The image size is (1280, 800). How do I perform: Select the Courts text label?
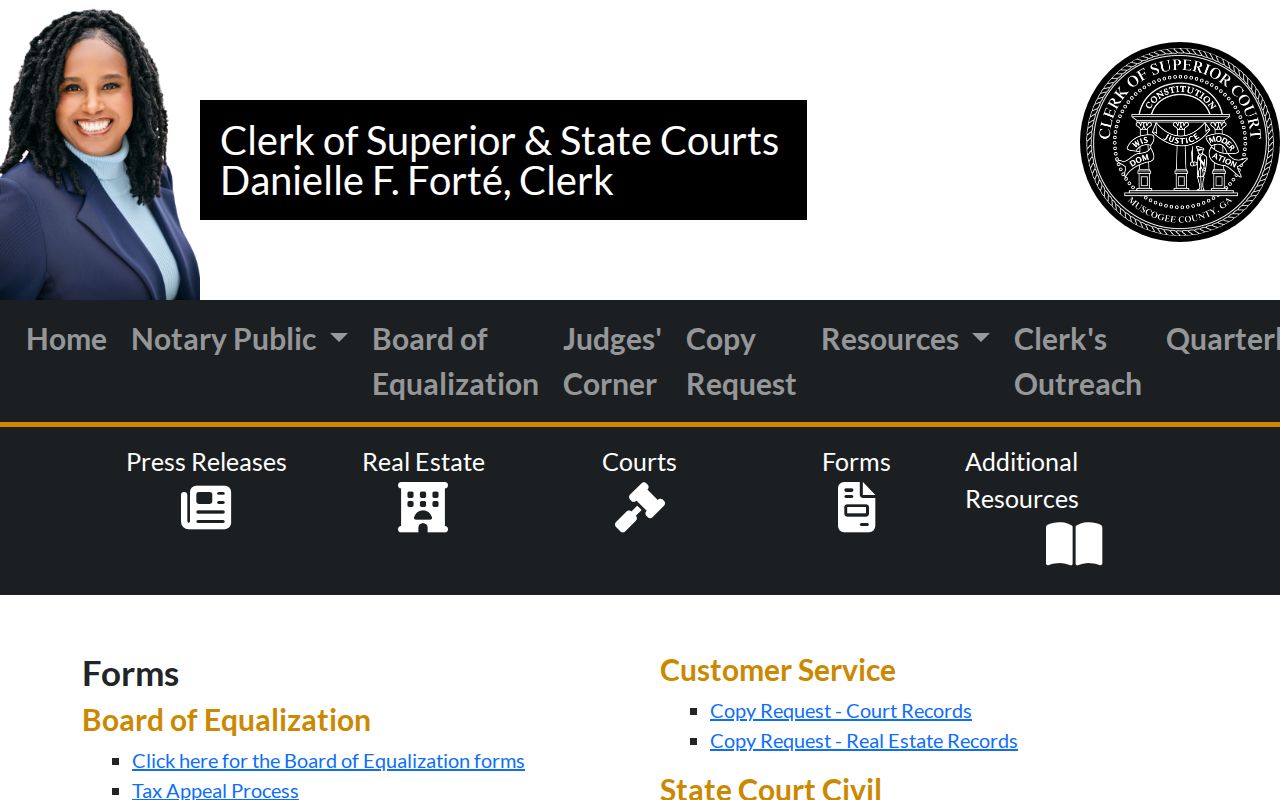(639, 462)
